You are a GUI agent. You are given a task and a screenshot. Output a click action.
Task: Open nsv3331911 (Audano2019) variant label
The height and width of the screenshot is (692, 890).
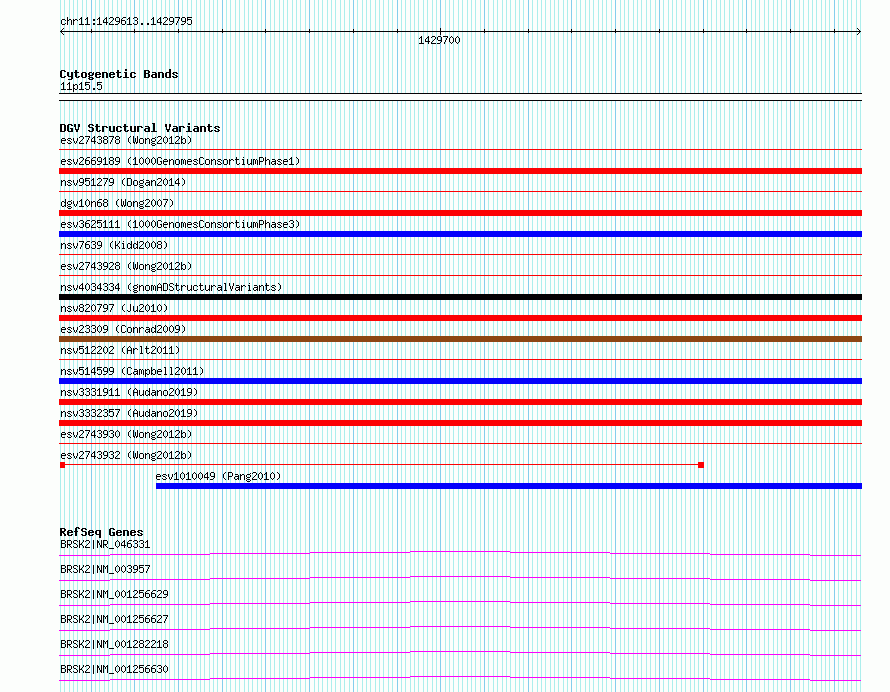[x=129, y=392]
